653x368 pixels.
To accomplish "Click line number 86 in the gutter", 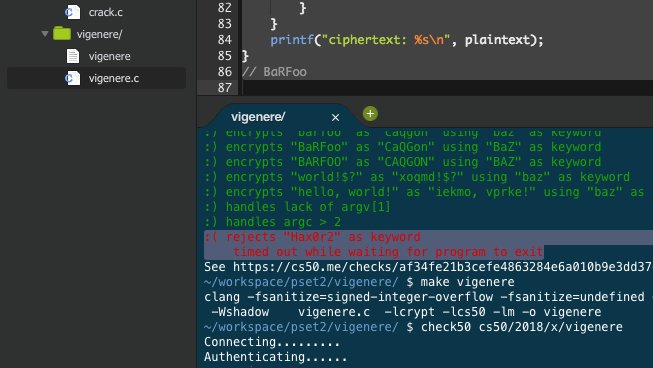I will 224,72.
